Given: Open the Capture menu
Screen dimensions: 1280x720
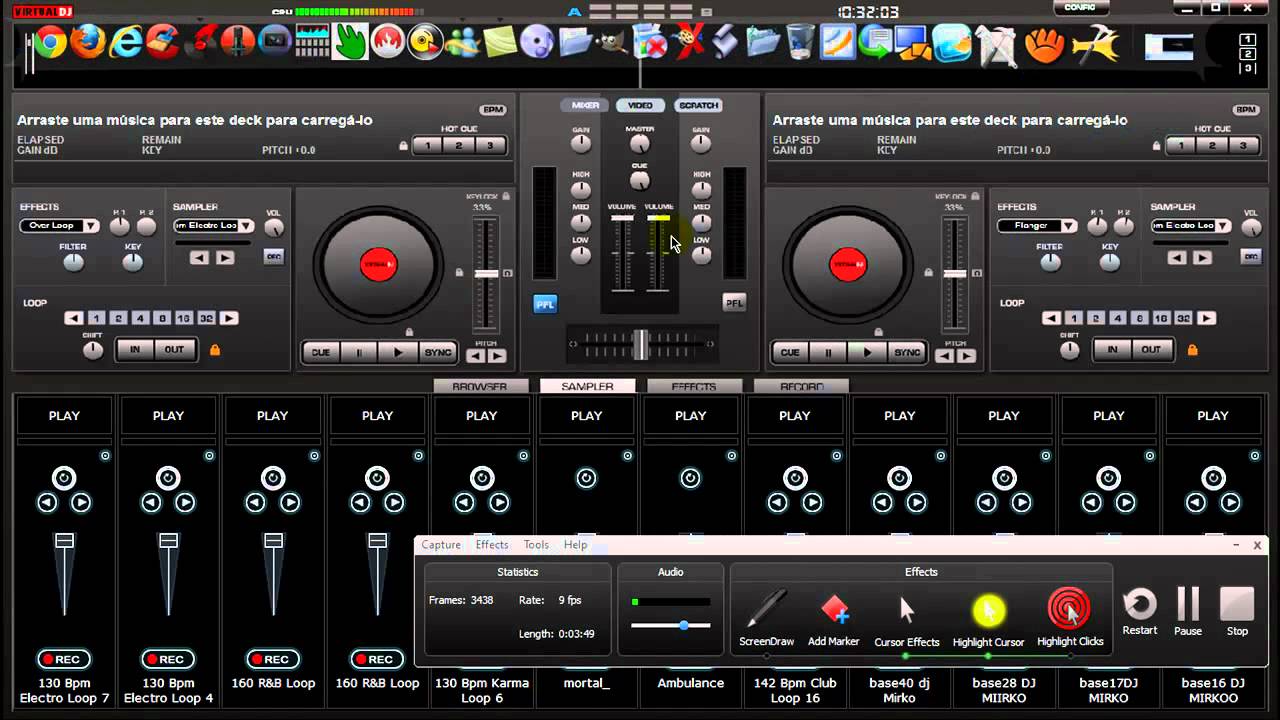Looking at the screenshot, I should (441, 545).
